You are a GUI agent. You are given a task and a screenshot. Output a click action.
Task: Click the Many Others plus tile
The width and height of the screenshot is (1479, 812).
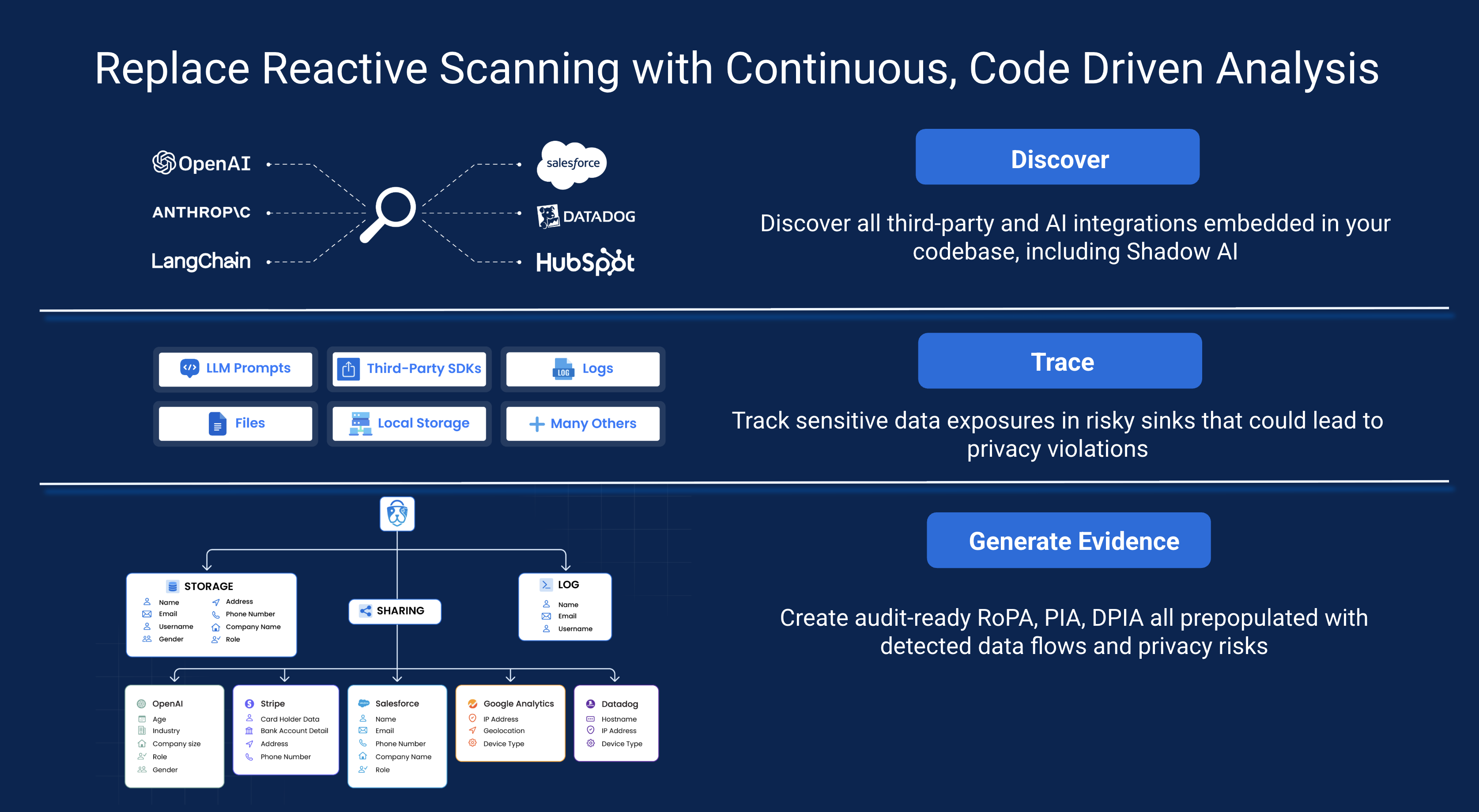pyautogui.click(x=583, y=424)
